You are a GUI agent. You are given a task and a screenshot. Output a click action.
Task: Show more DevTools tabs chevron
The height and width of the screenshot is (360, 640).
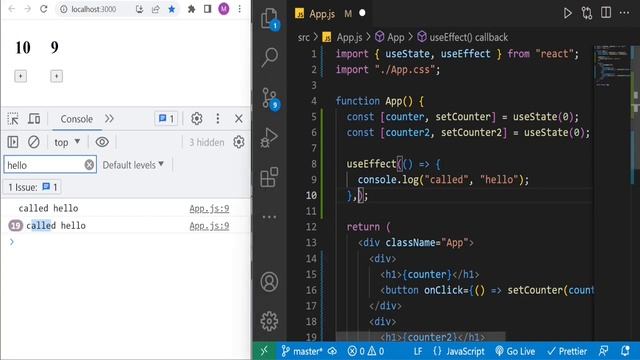coord(109,119)
